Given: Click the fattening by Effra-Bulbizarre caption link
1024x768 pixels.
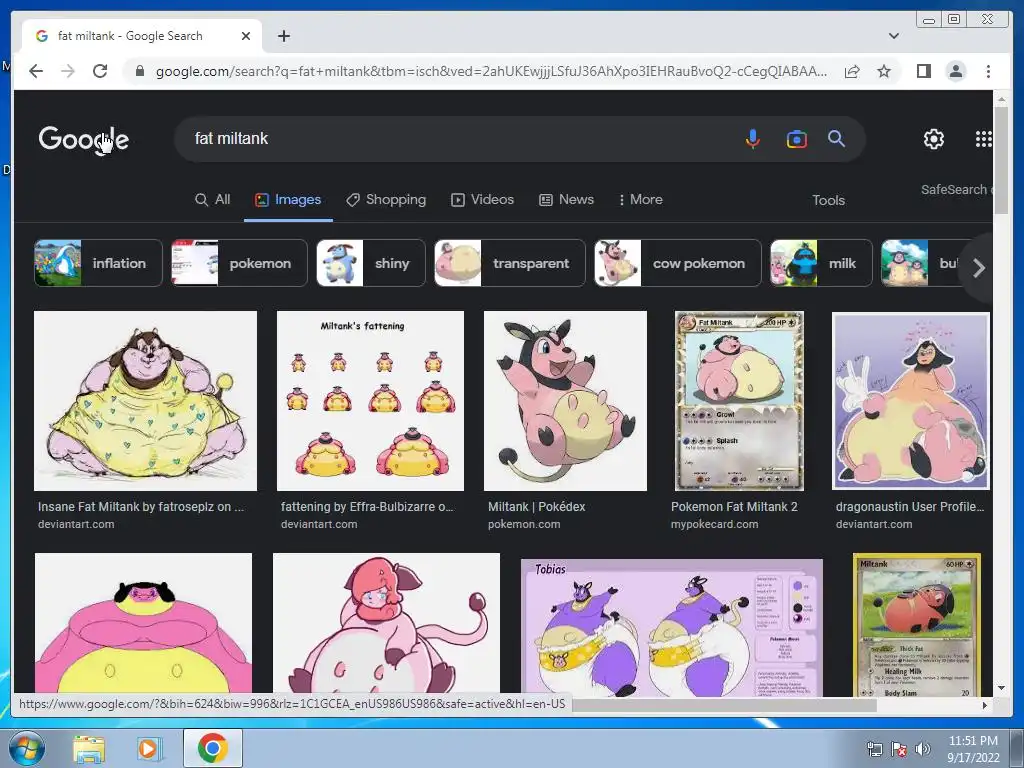Looking at the screenshot, I should tap(367, 507).
